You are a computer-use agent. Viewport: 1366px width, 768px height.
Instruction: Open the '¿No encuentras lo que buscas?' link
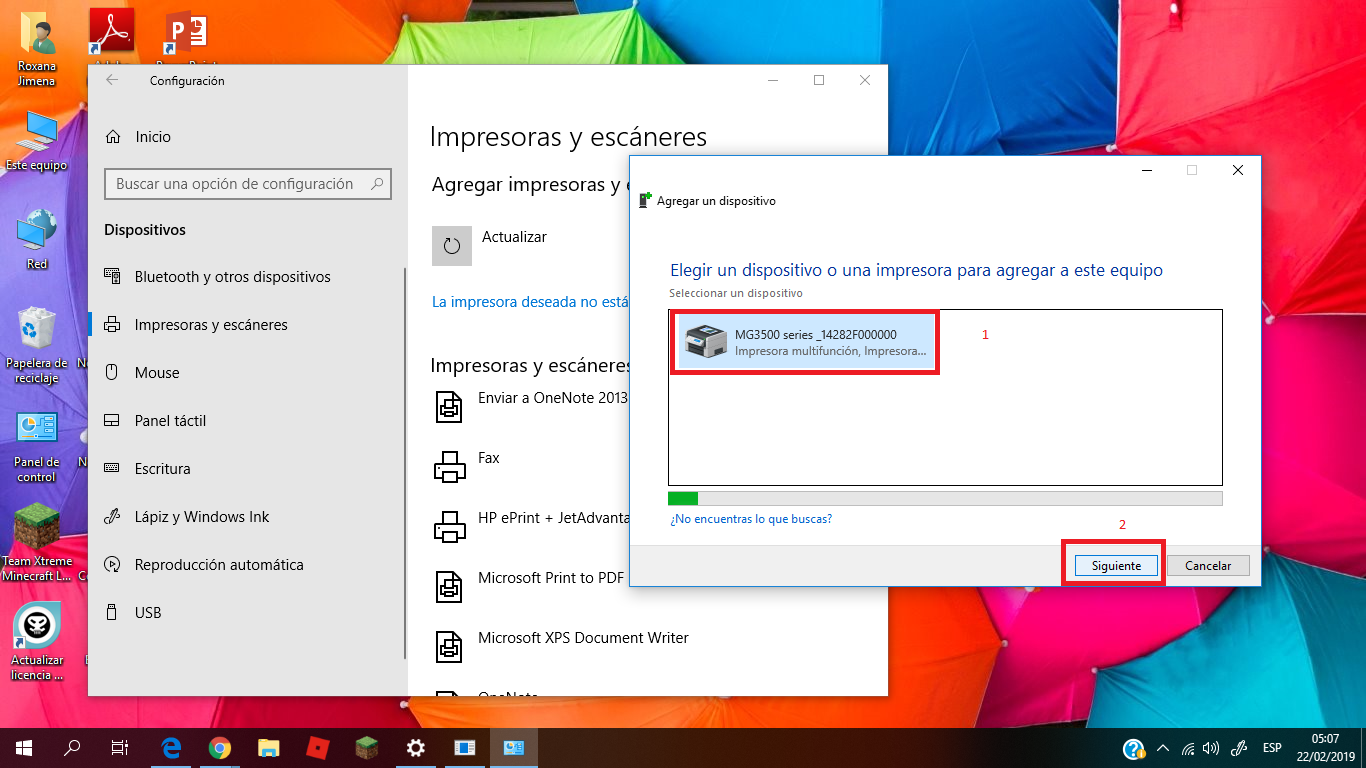coord(751,519)
